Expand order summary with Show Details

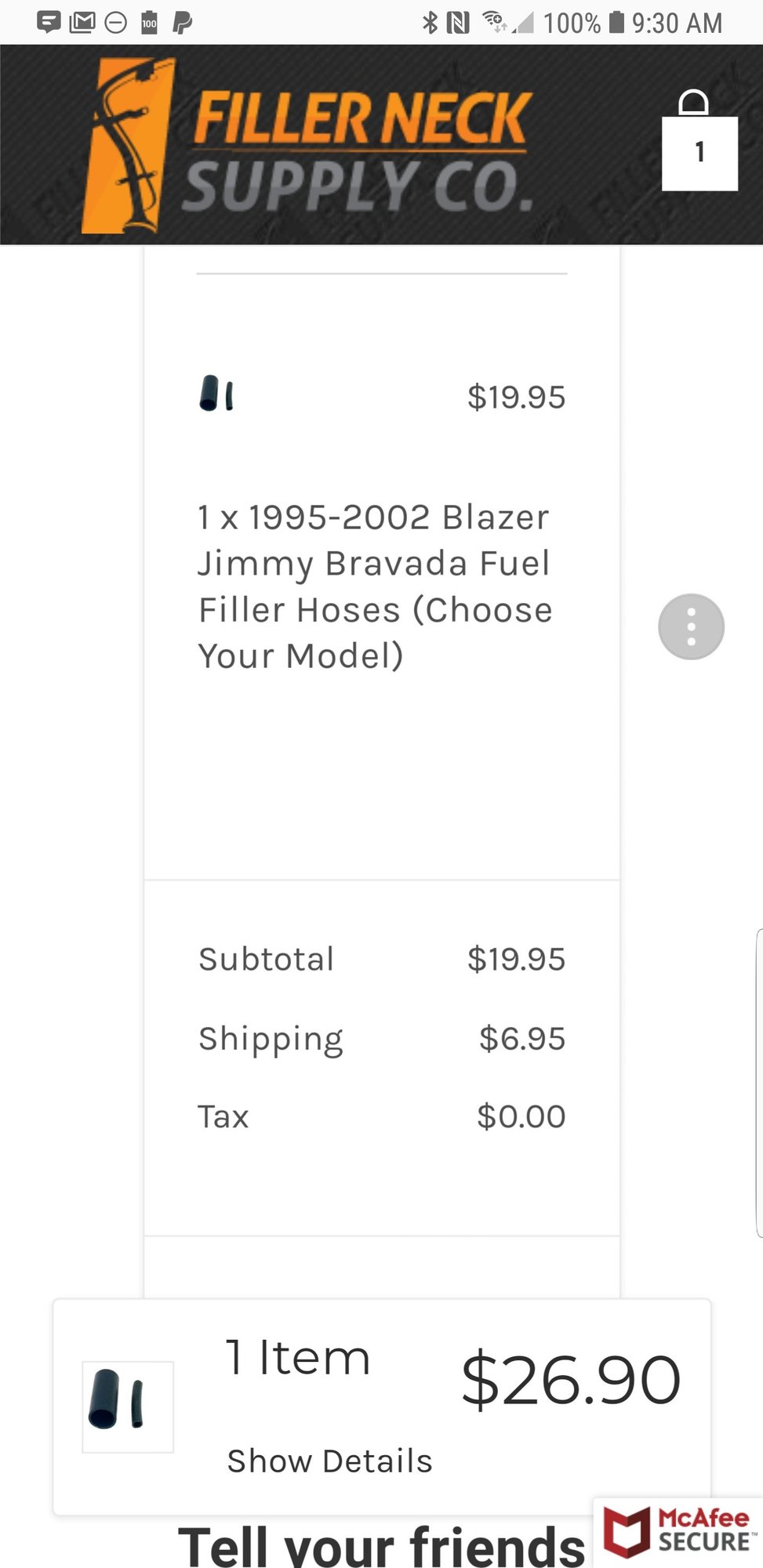pos(329,1461)
